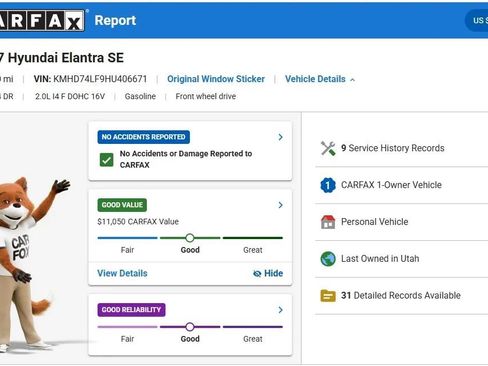This screenshot has width=488, height=366.
Task: Click the Fair label under value bar
Action: pos(127,250)
